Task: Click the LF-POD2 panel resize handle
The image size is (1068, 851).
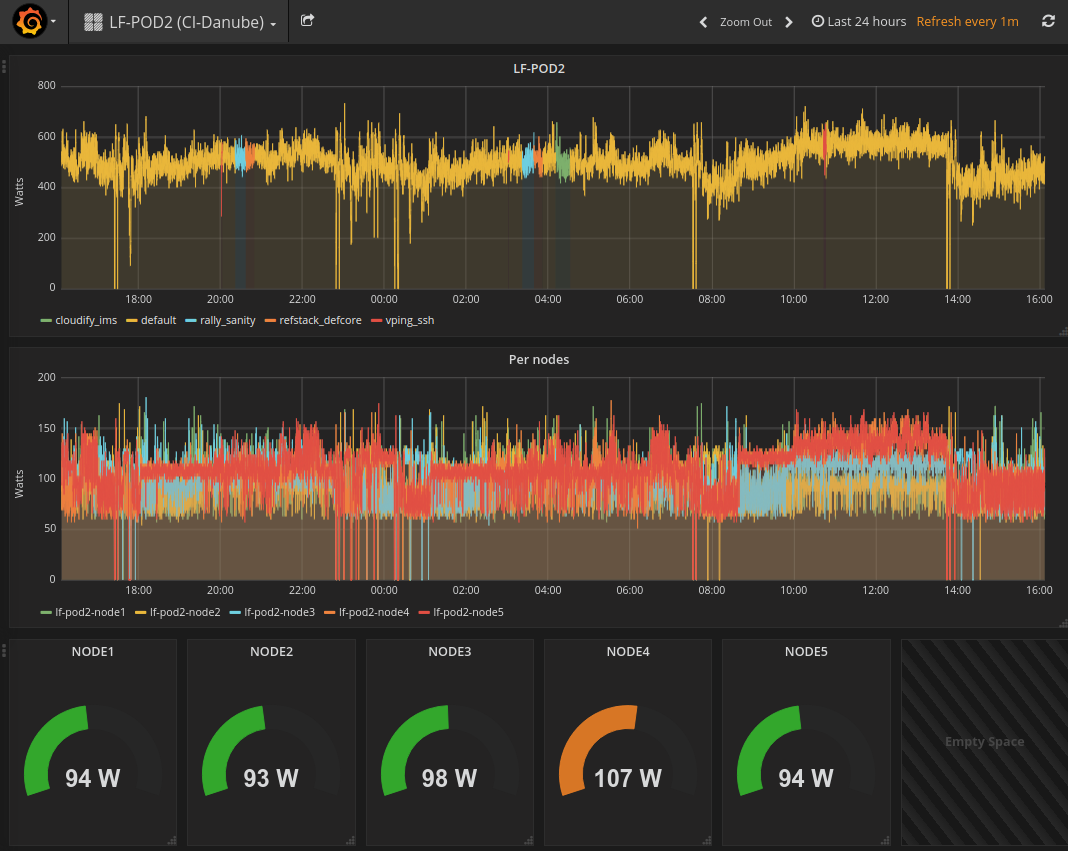Action: coord(1062,331)
